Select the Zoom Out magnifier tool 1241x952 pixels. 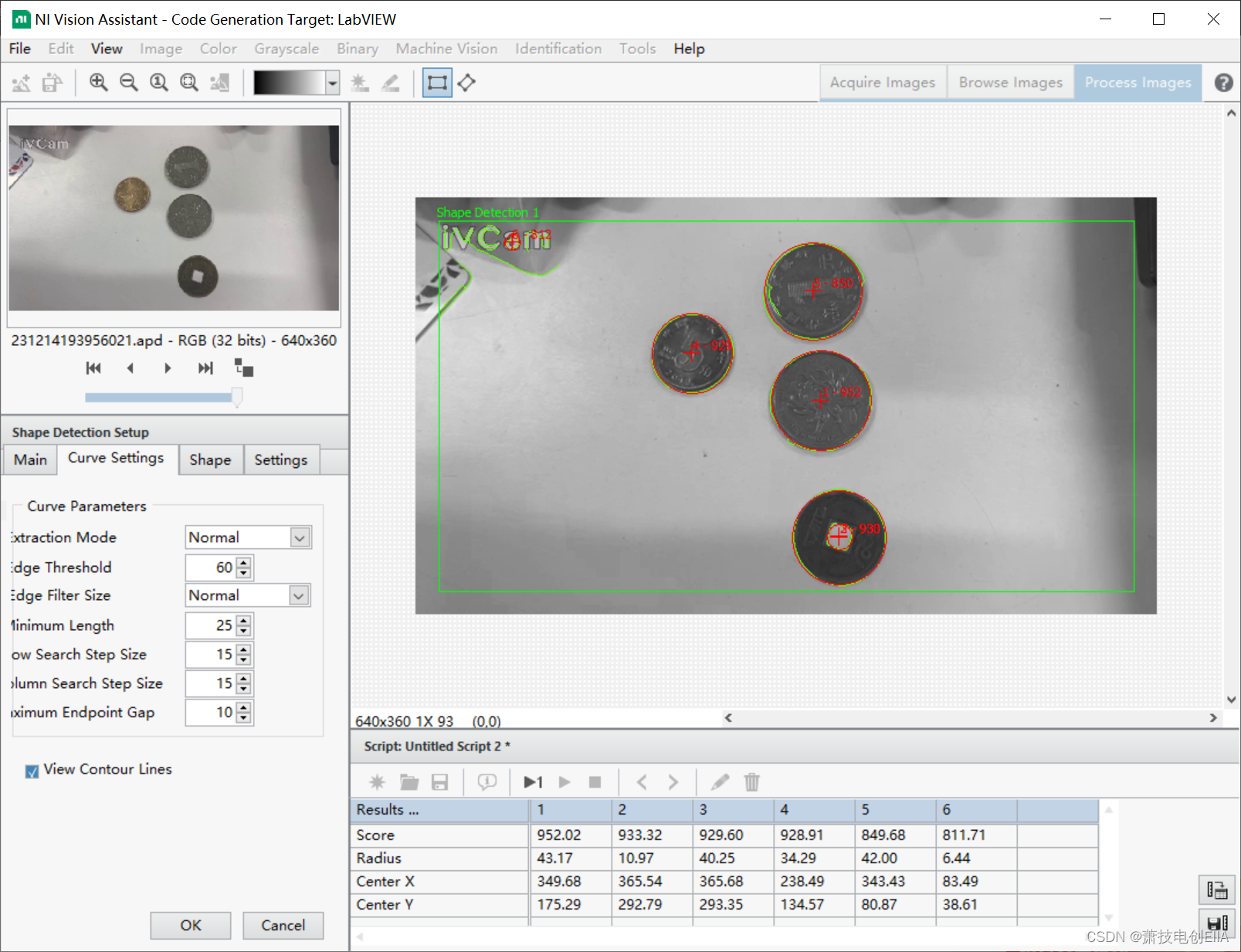tap(128, 83)
